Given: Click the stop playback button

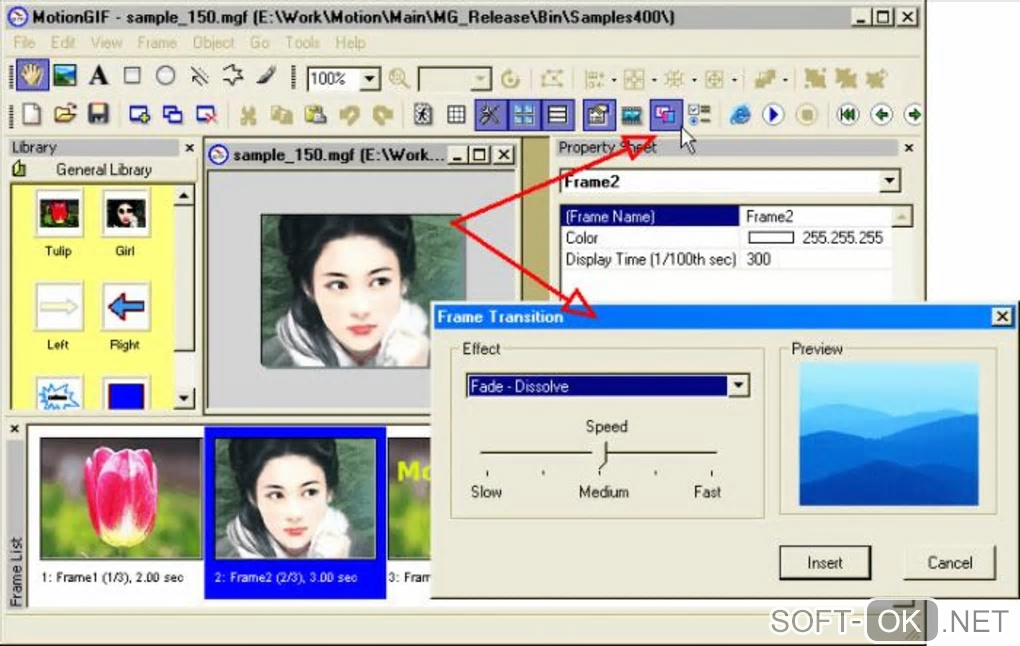Looking at the screenshot, I should point(807,115).
